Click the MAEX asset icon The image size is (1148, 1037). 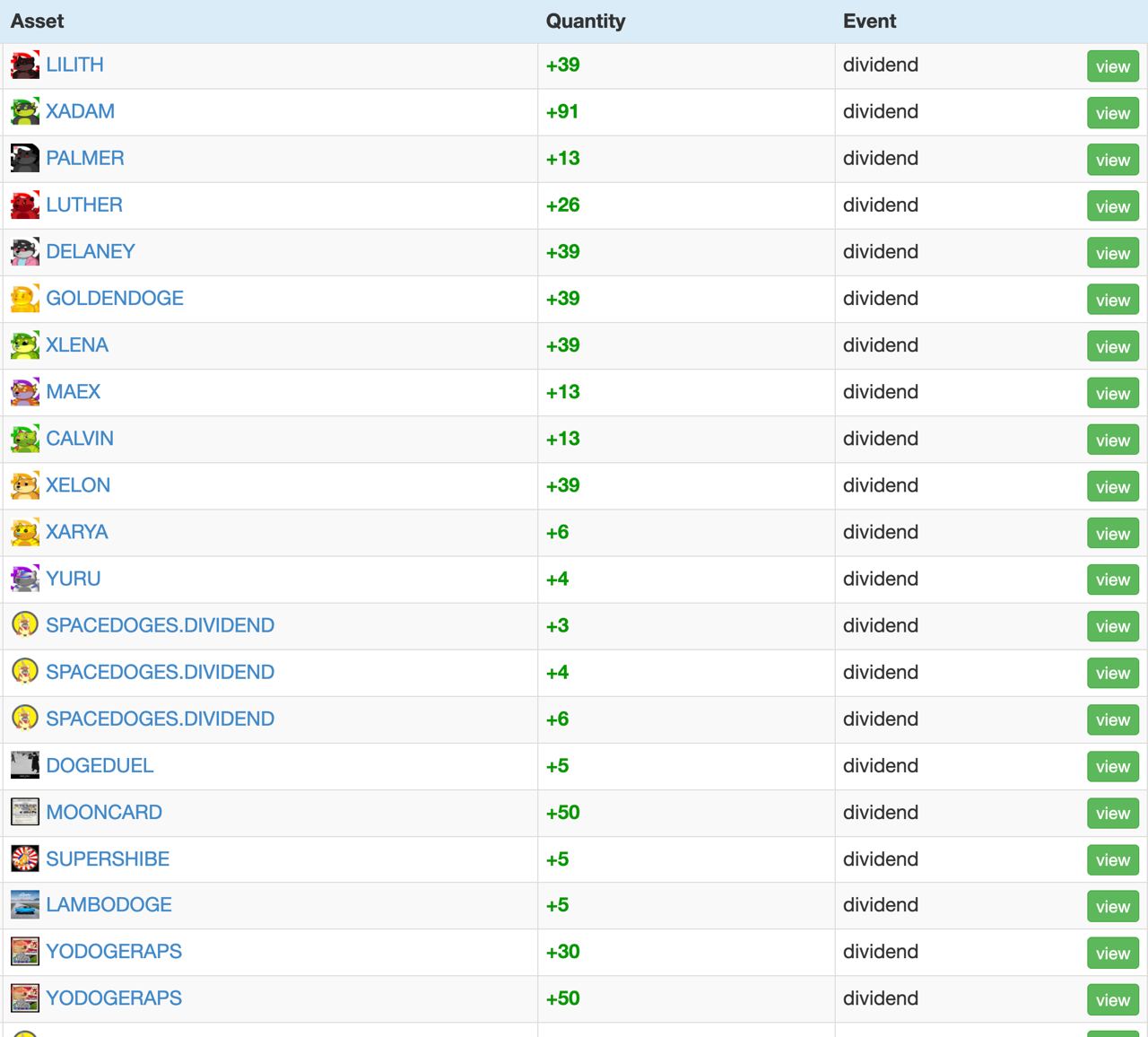click(25, 392)
